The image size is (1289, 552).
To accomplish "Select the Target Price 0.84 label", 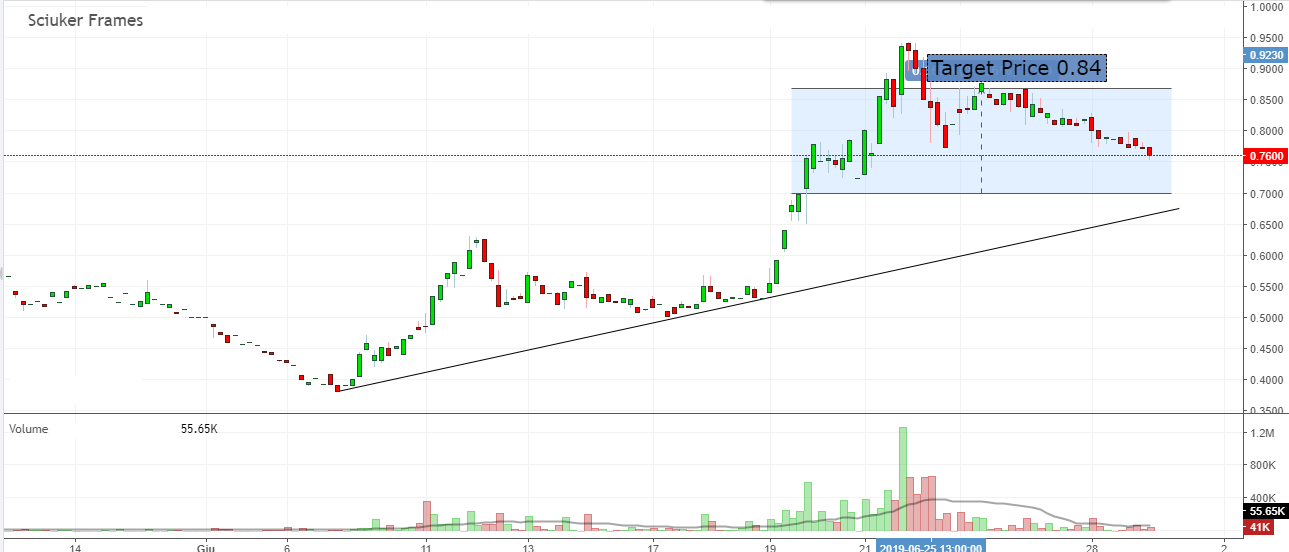I will coord(1017,68).
